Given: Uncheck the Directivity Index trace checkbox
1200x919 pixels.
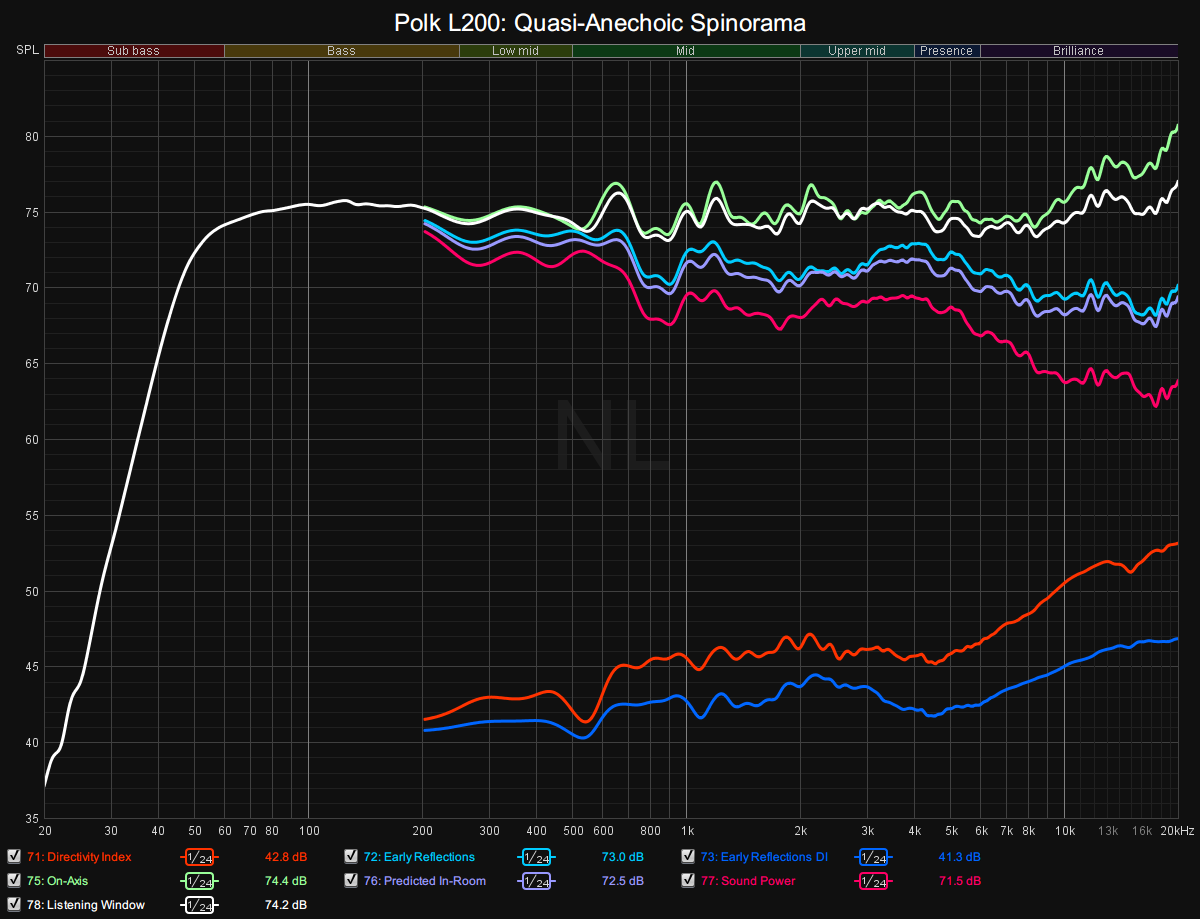Looking at the screenshot, I should (x=14, y=857).
